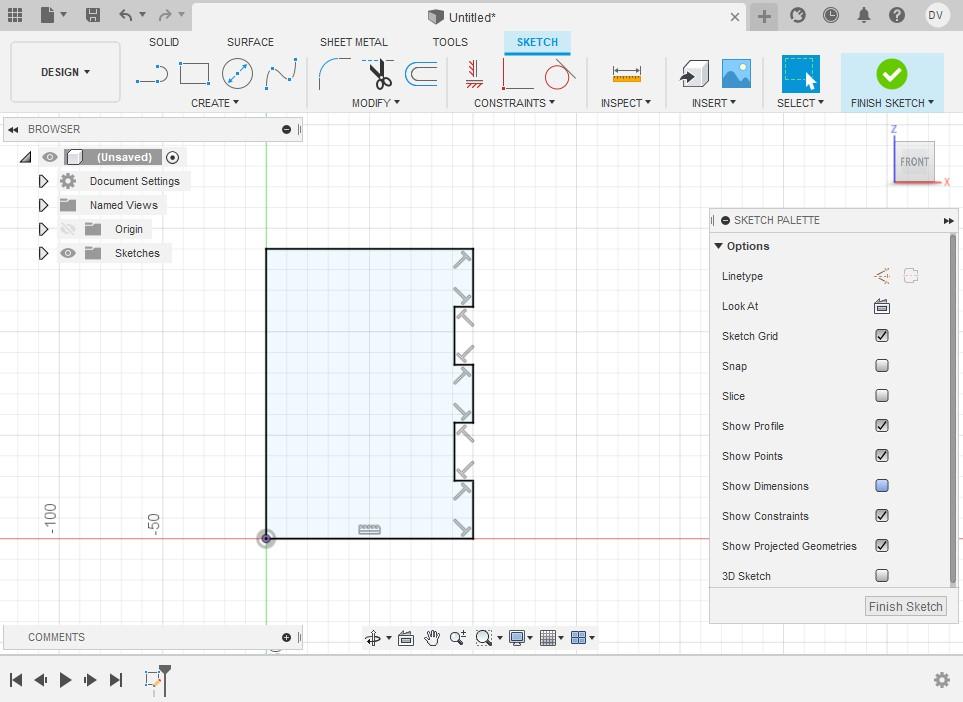Select the Circle tool
Screen dimensions: 963x702
[x=237, y=74]
